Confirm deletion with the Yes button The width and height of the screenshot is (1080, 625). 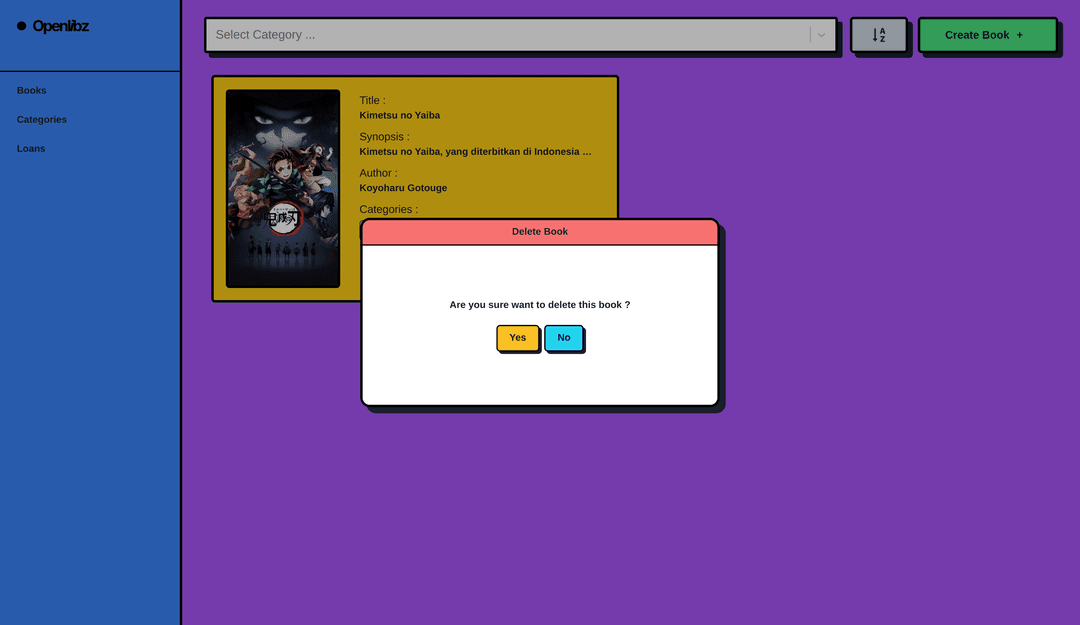click(517, 338)
